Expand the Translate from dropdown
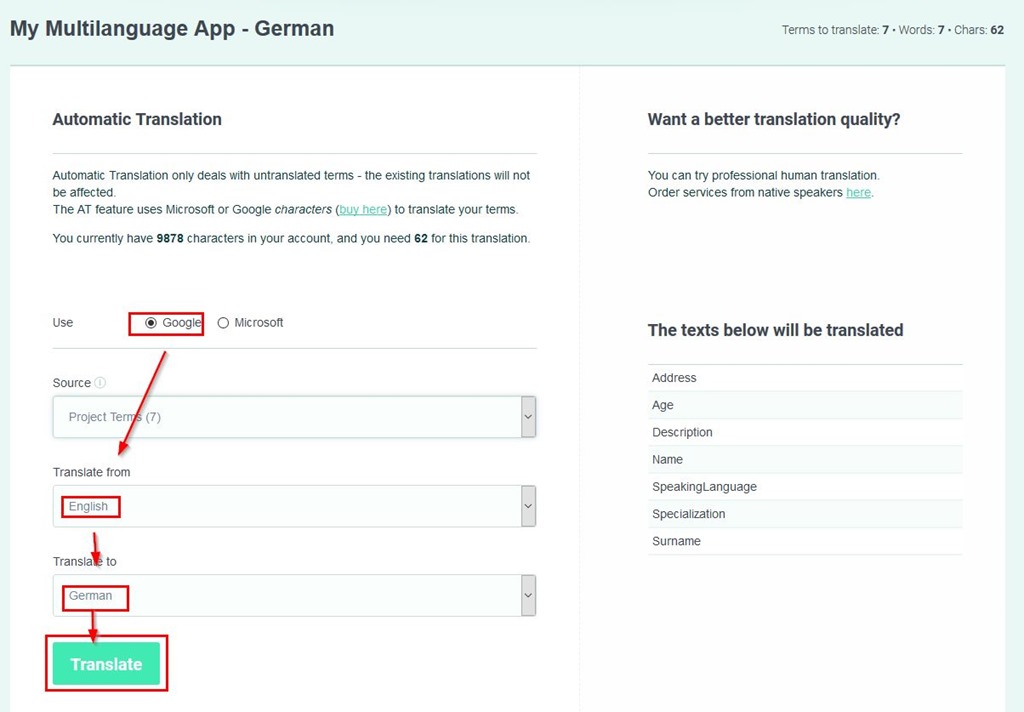Image resolution: width=1024 pixels, height=712 pixels. coord(294,506)
